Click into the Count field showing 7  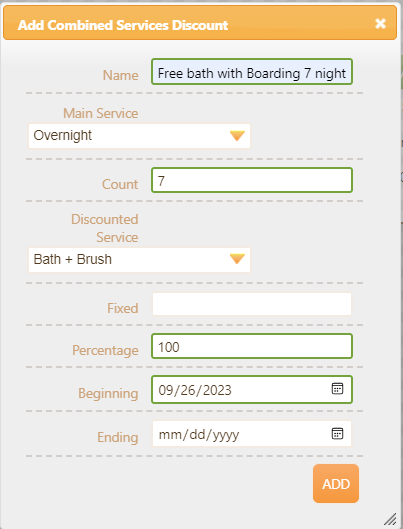[252, 180]
